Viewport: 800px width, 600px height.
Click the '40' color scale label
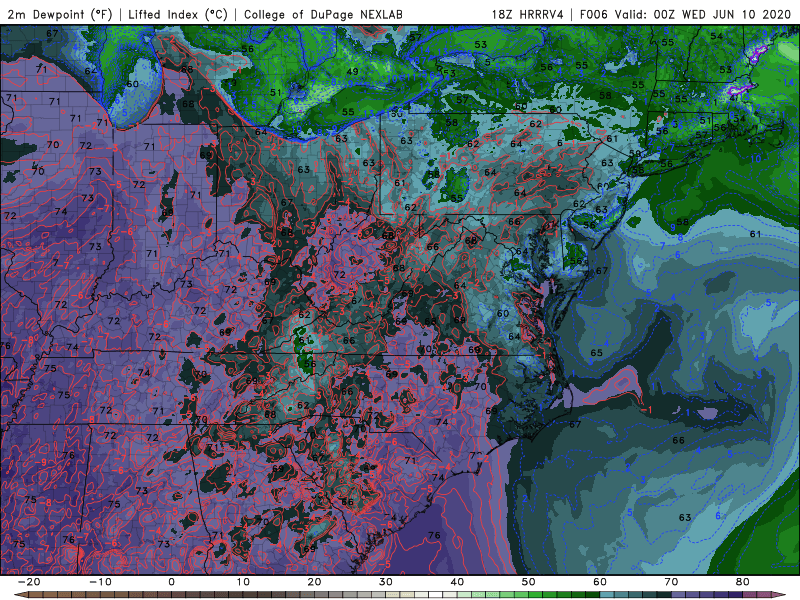[x=457, y=582]
